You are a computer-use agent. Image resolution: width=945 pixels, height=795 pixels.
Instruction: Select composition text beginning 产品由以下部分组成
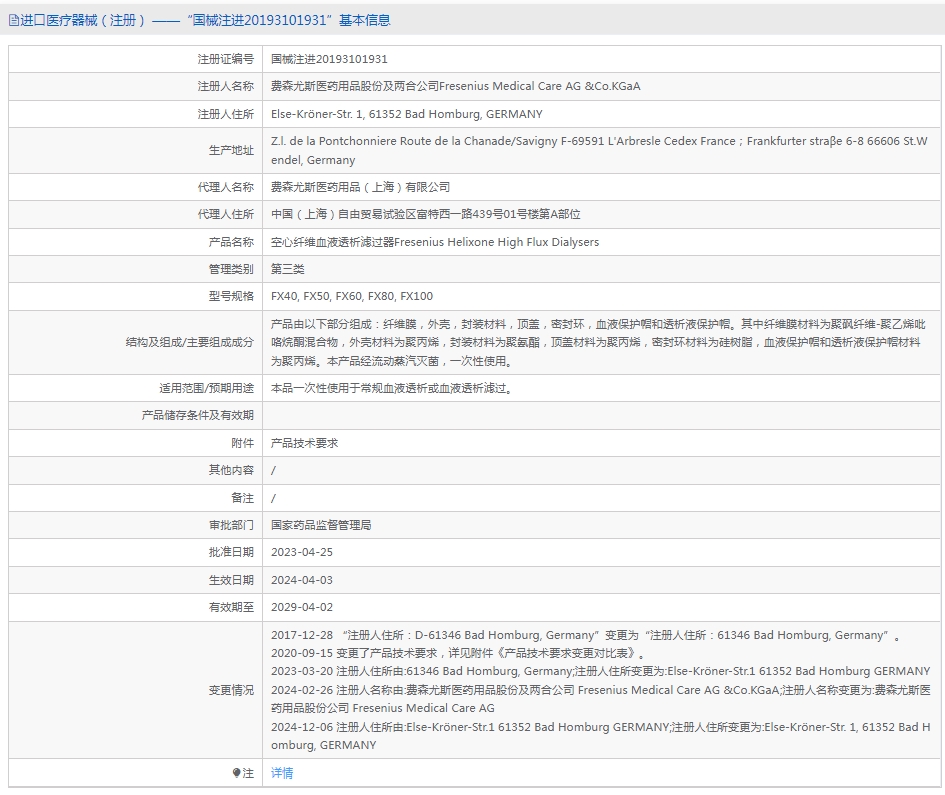coord(598,342)
